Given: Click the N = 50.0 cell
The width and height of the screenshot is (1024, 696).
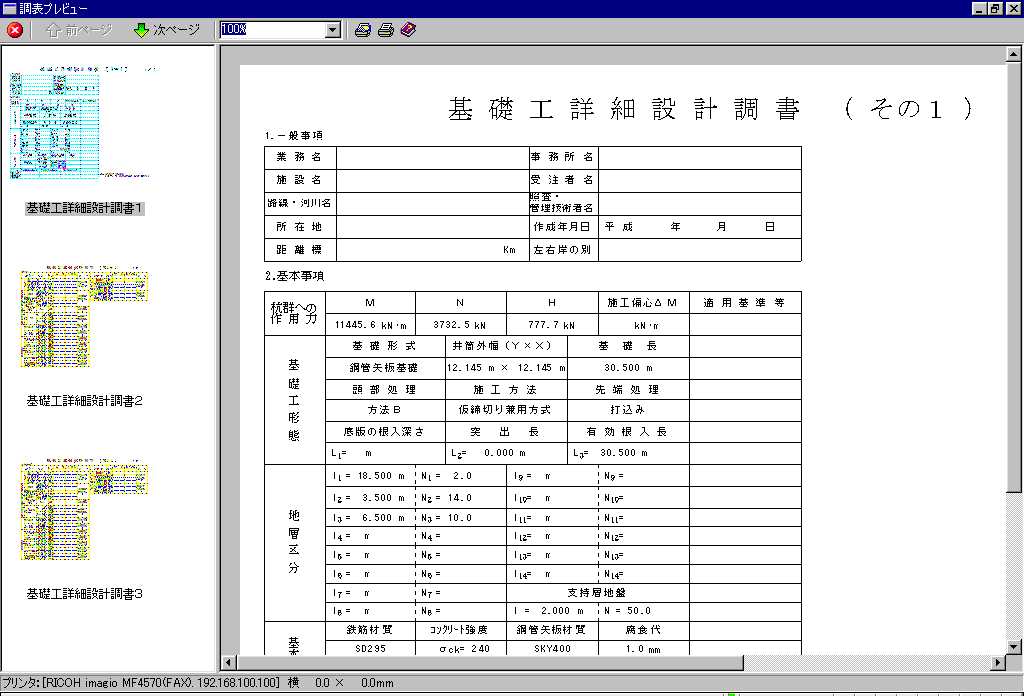Looking at the screenshot, I should pos(643,611).
